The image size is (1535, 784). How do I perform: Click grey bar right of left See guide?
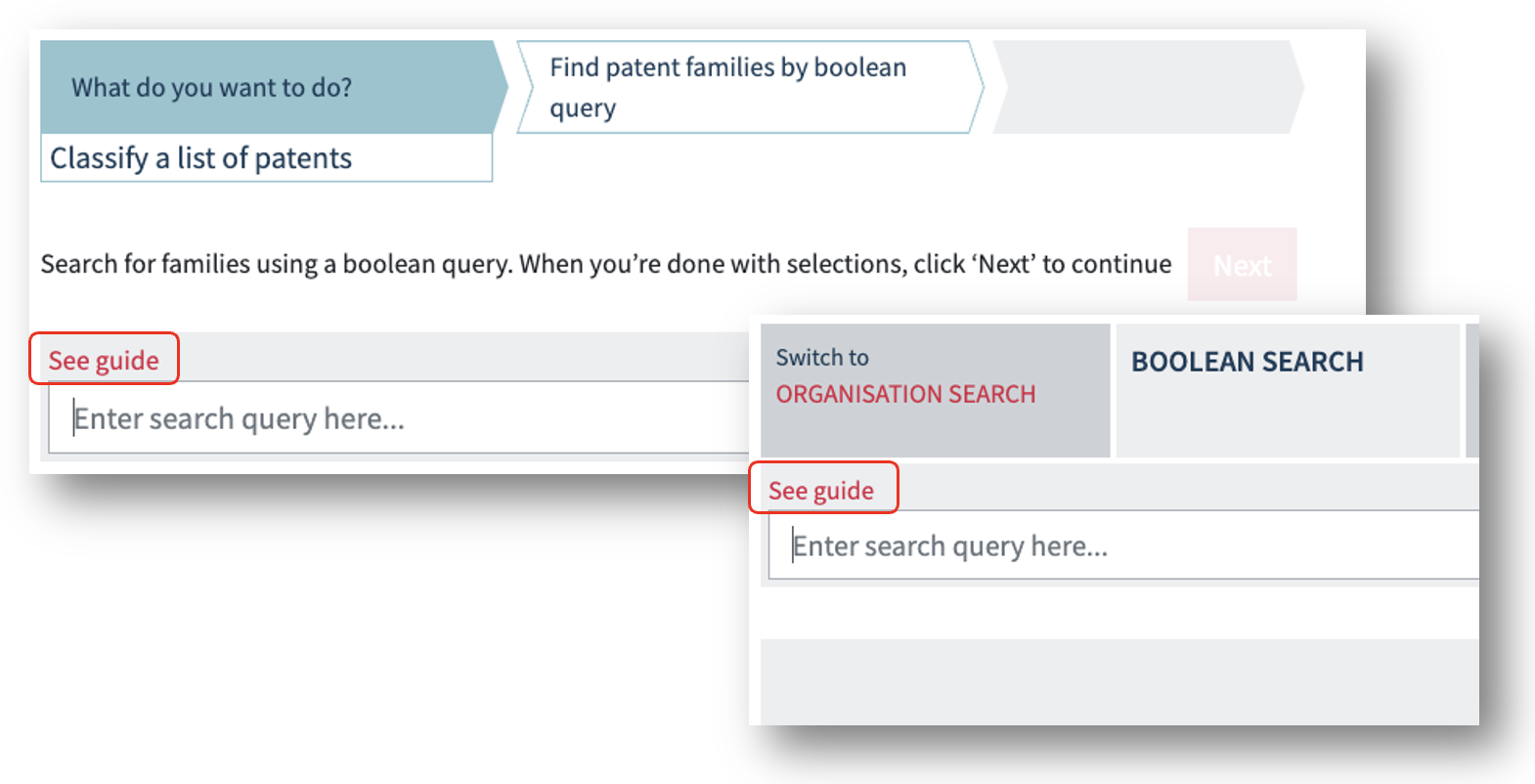coord(460,356)
